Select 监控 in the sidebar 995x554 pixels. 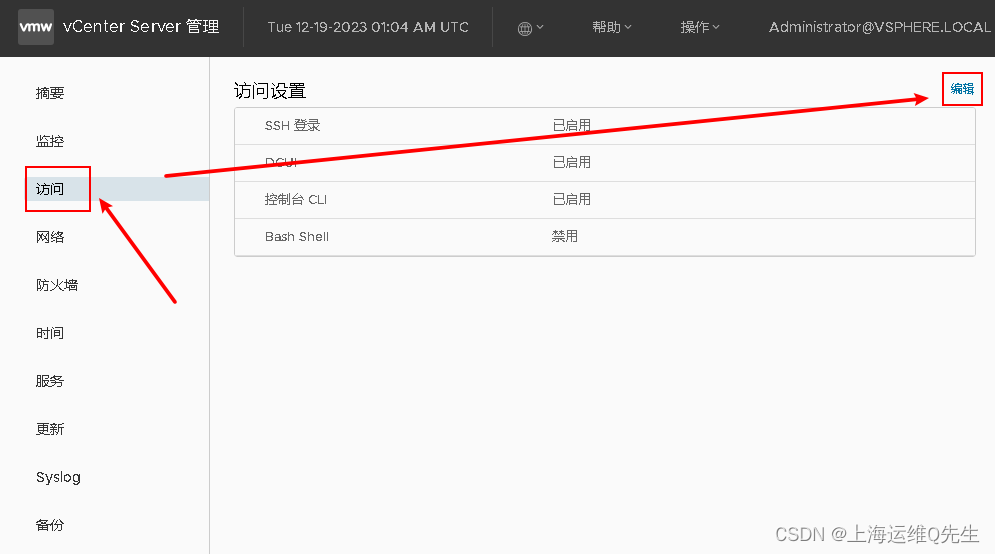49,141
